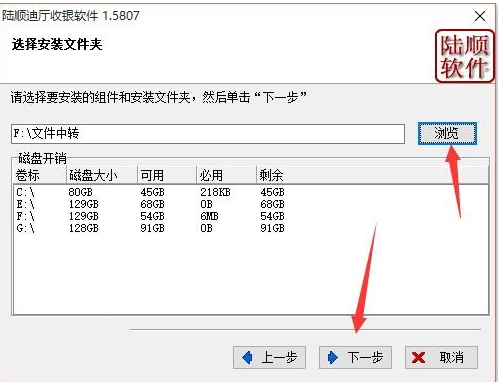Click the 68GB available cell for E:

tap(152, 204)
